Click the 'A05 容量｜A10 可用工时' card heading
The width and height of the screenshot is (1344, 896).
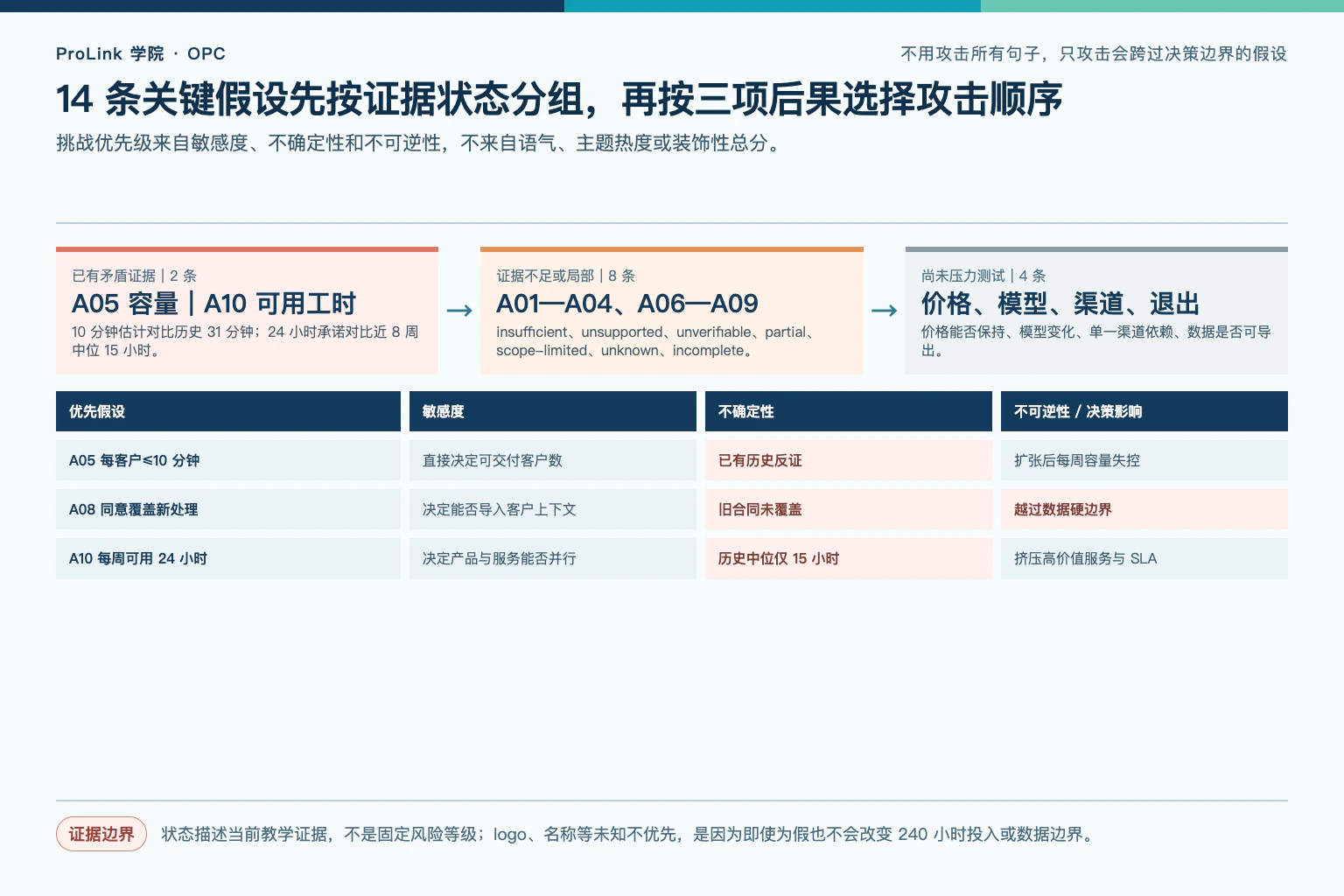click(x=213, y=304)
